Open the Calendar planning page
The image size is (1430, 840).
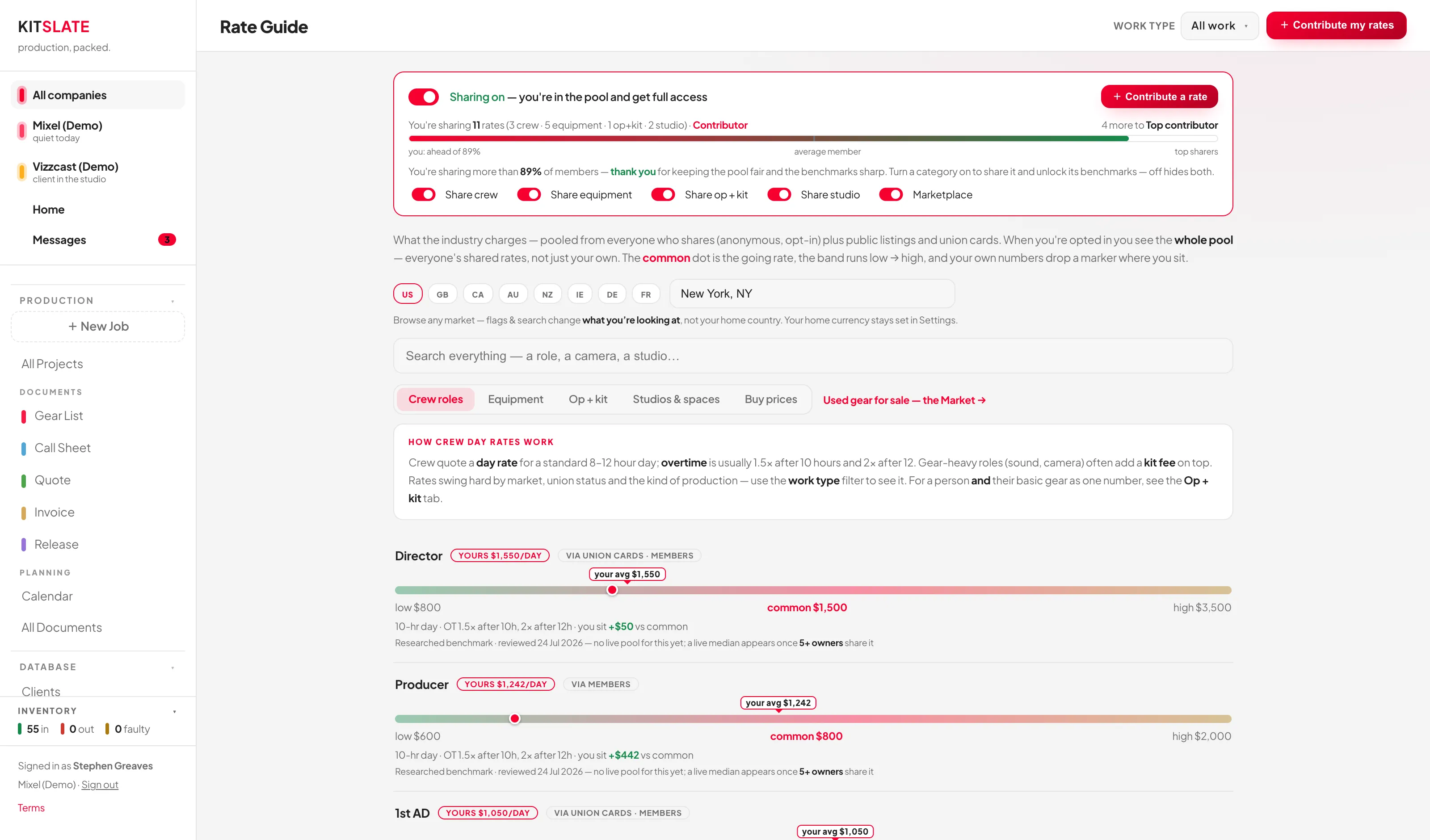(x=47, y=596)
